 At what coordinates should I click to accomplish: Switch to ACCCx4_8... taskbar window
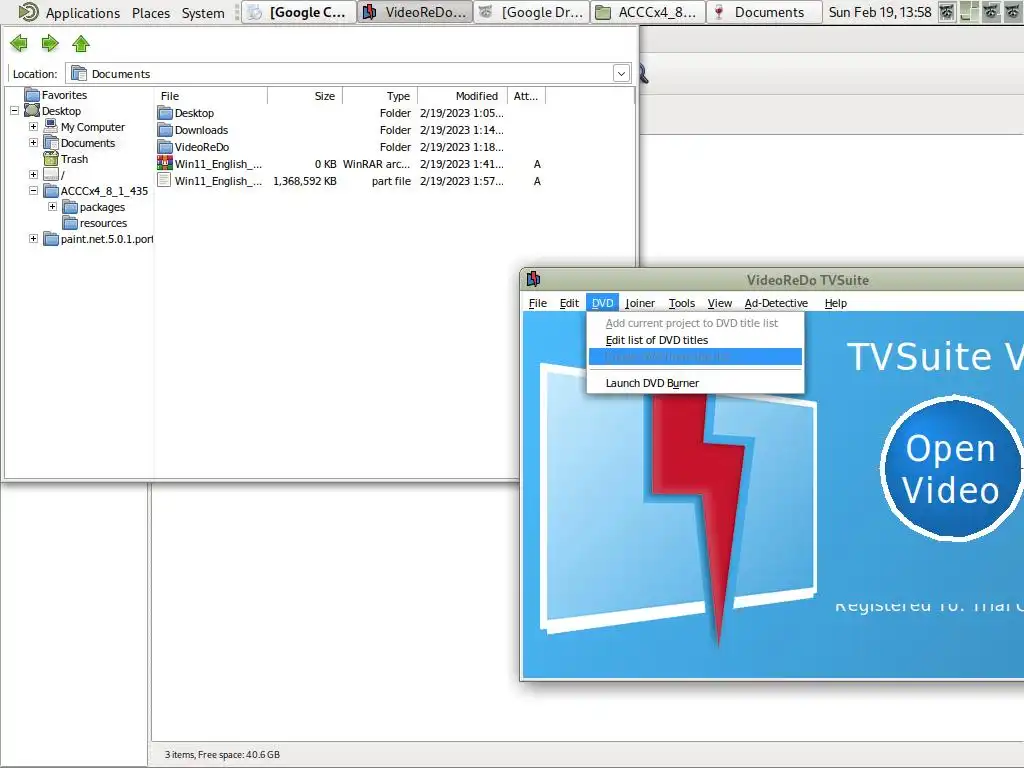(x=647, y=12)
